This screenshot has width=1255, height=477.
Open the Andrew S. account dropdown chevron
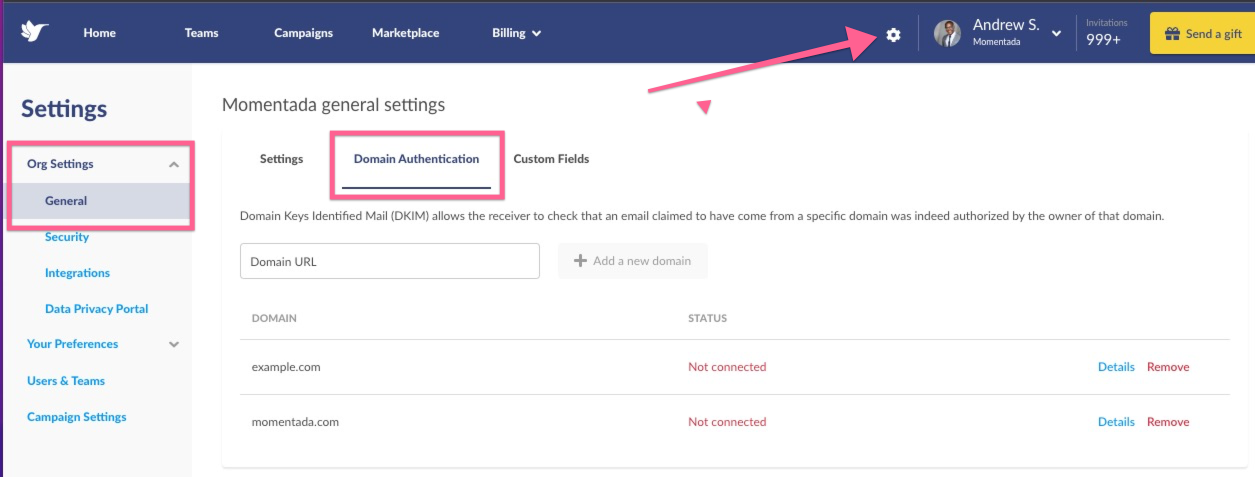[x=1056, y=34]
